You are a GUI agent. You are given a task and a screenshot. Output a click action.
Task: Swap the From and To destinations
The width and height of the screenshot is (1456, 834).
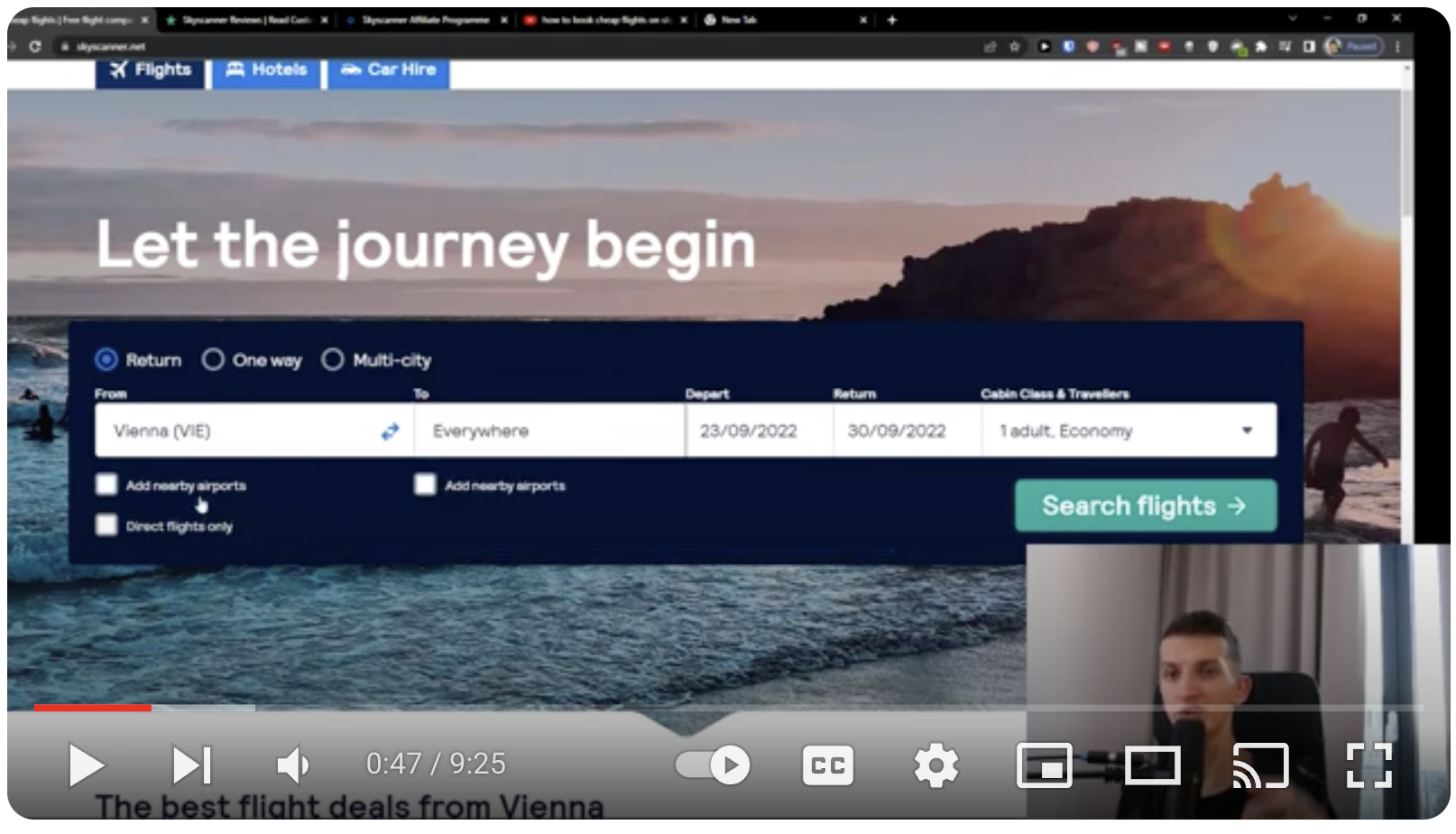[x=390, y=431]
